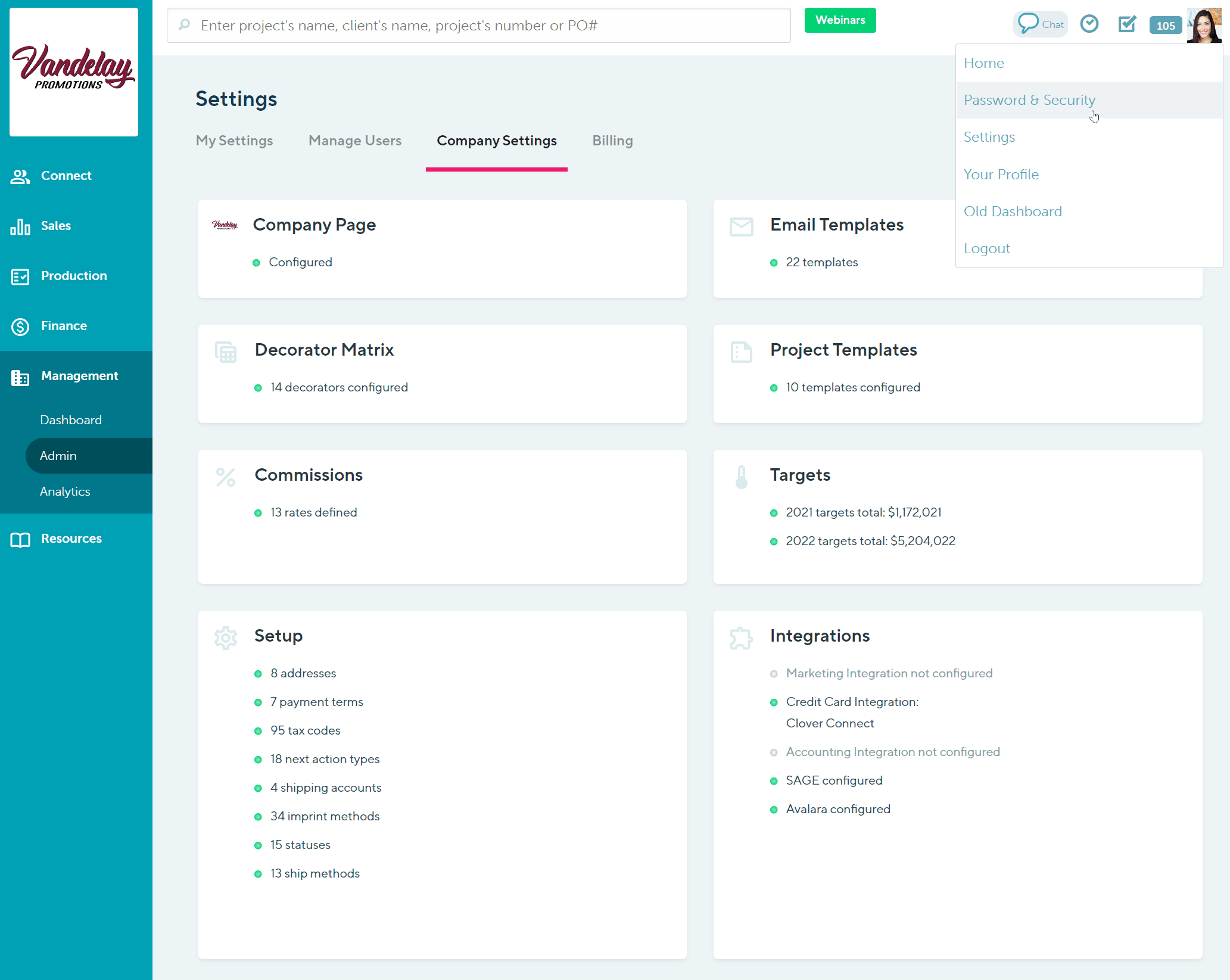The width and height of the screenshot is (1230, 980).
Task: Open the compose/tasks pencil icon
Action: pyautogui.click(x=1127, y=24)
